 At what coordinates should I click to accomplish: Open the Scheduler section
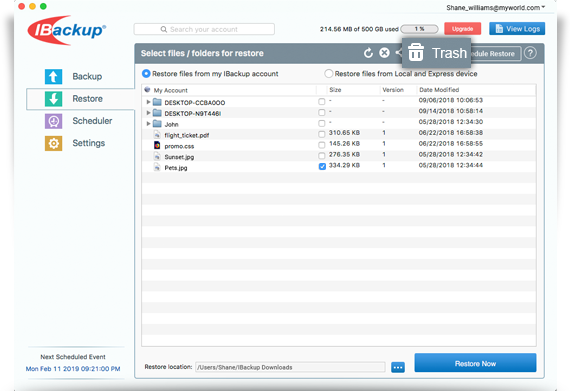click(92, 121)
